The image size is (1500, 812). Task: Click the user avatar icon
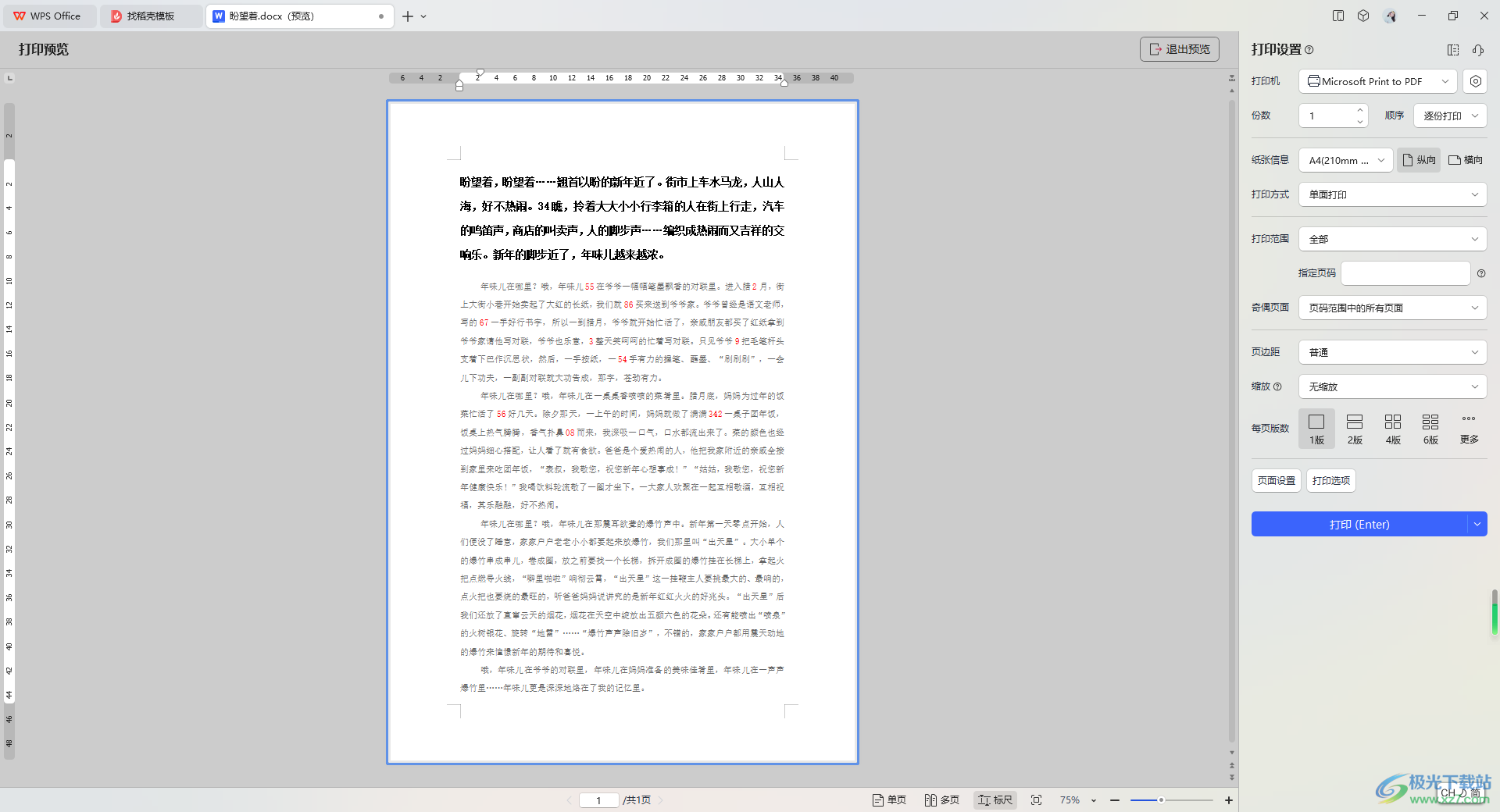click(x=1390, y=16)
